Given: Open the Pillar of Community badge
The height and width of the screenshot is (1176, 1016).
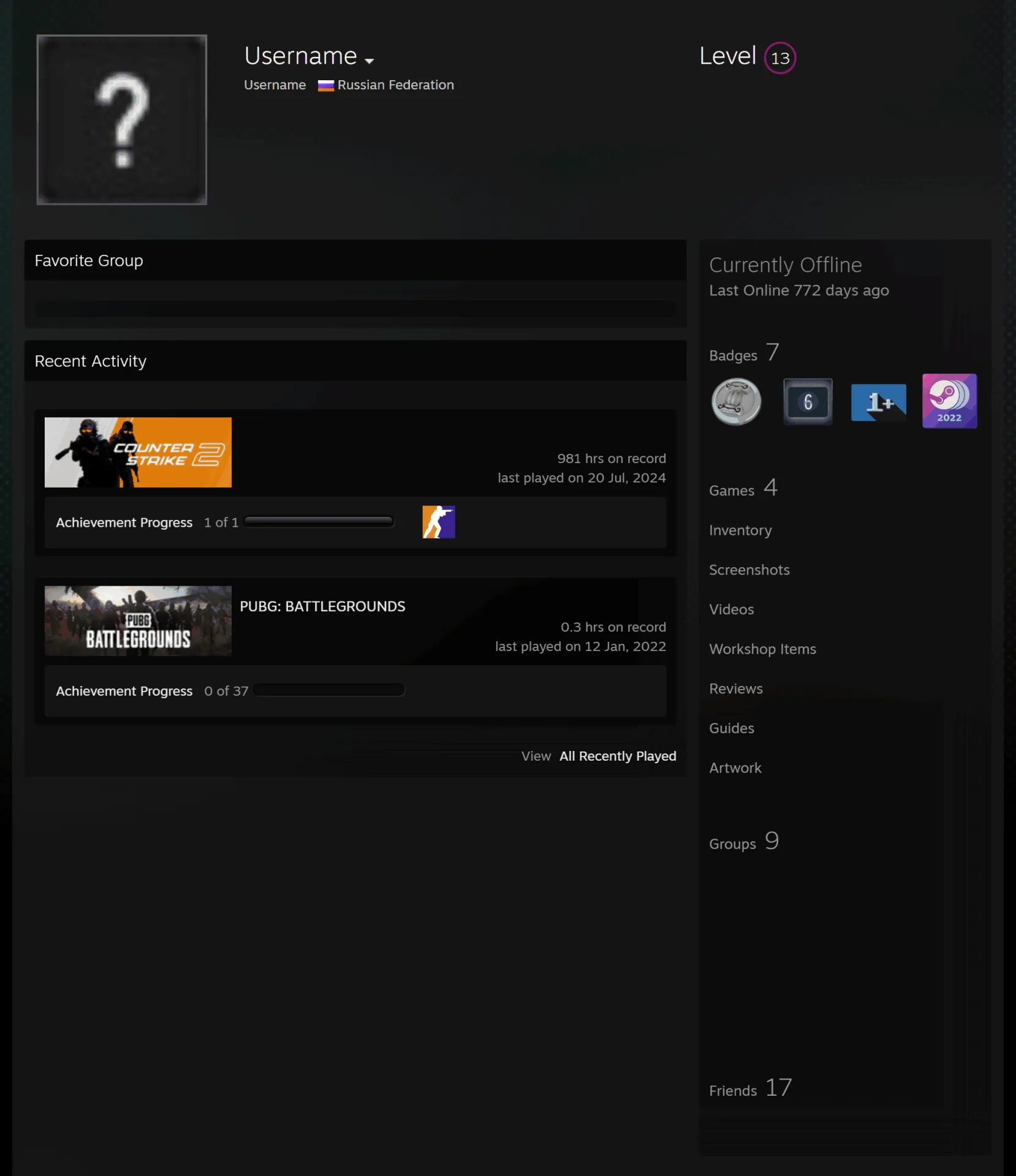Looking at the screenshot, I should click(736, 402).
